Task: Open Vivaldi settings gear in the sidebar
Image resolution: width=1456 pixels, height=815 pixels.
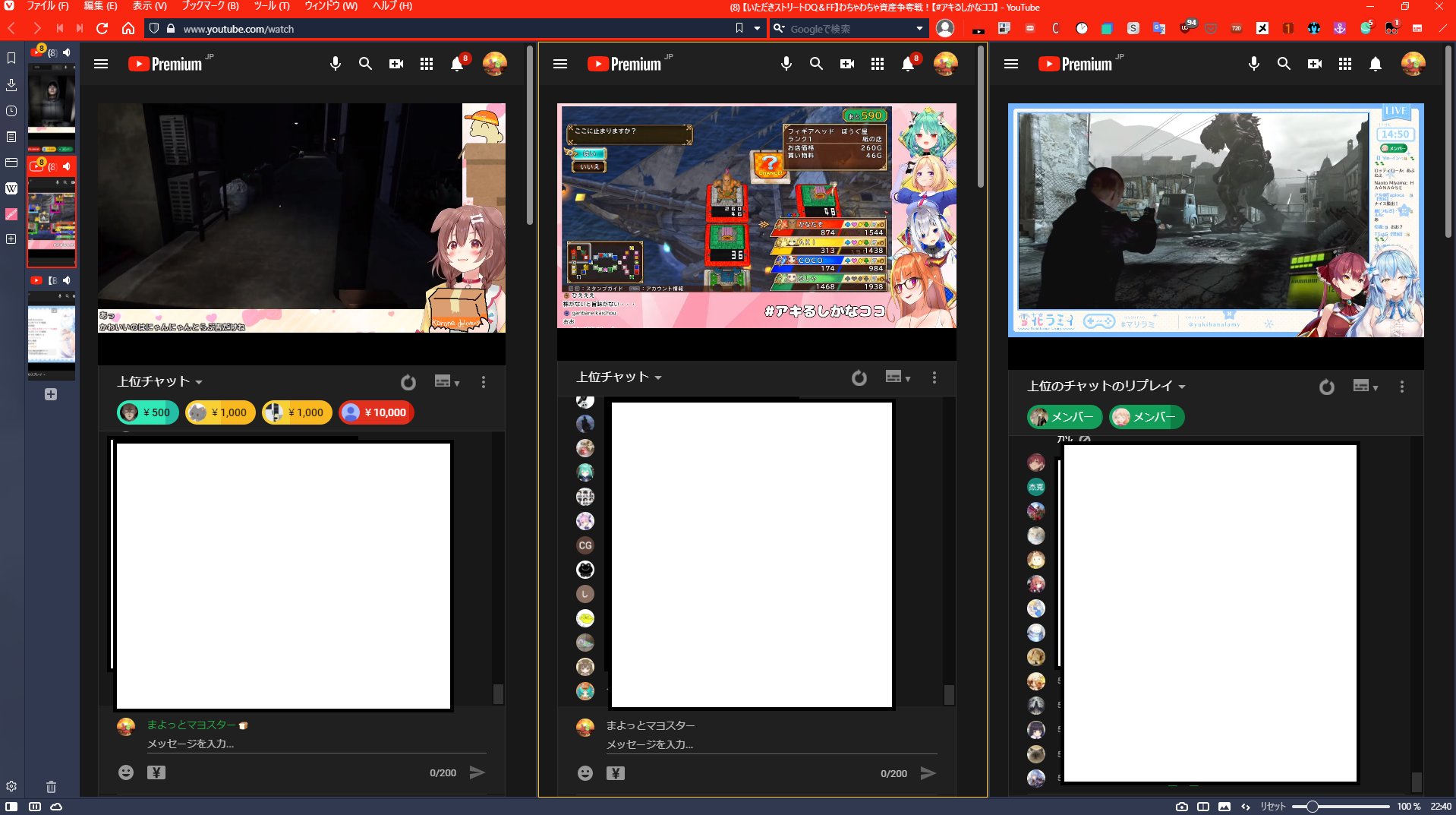Action: point(11,786)
